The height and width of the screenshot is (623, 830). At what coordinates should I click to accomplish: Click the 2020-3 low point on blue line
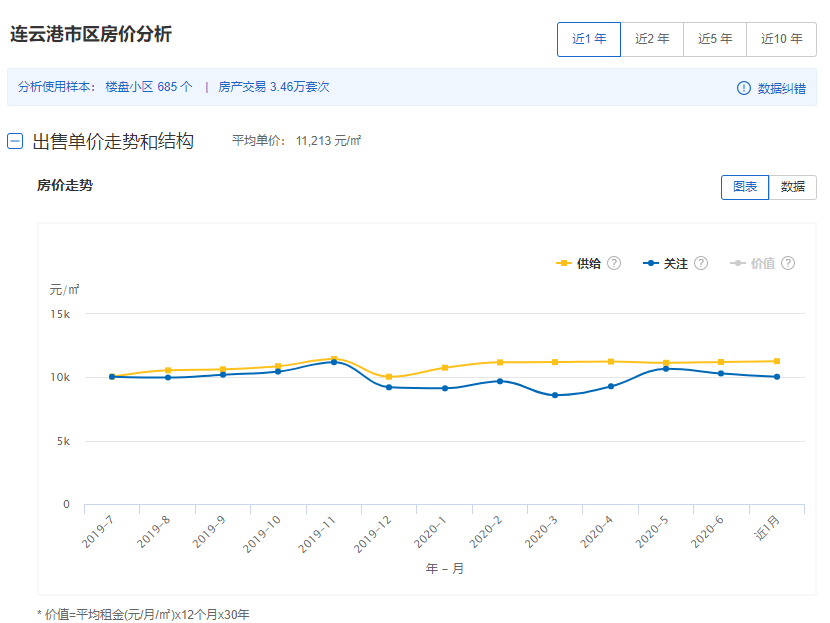tap(555, 395)
